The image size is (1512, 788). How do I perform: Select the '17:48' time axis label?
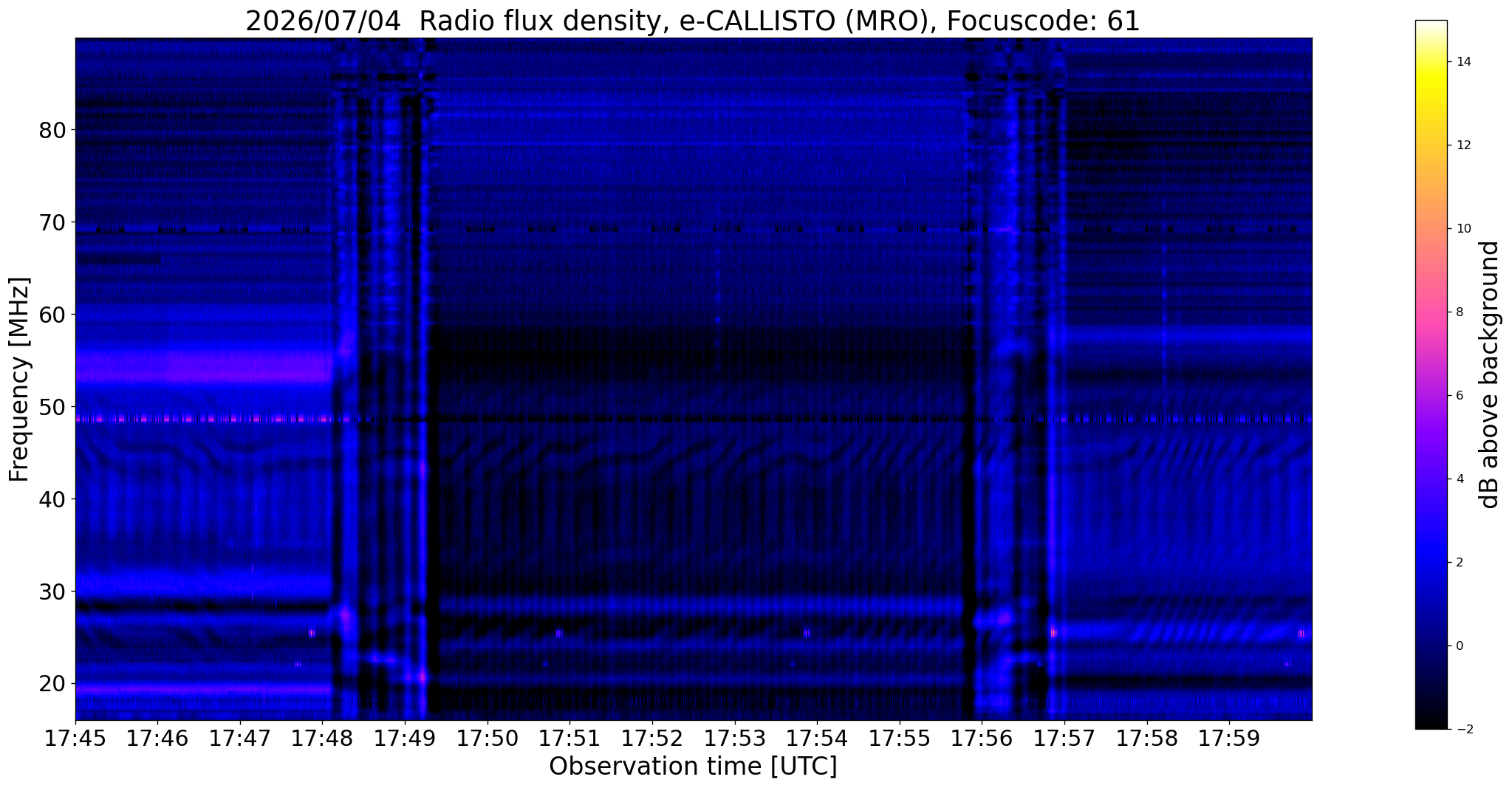(x=323, y=739)
